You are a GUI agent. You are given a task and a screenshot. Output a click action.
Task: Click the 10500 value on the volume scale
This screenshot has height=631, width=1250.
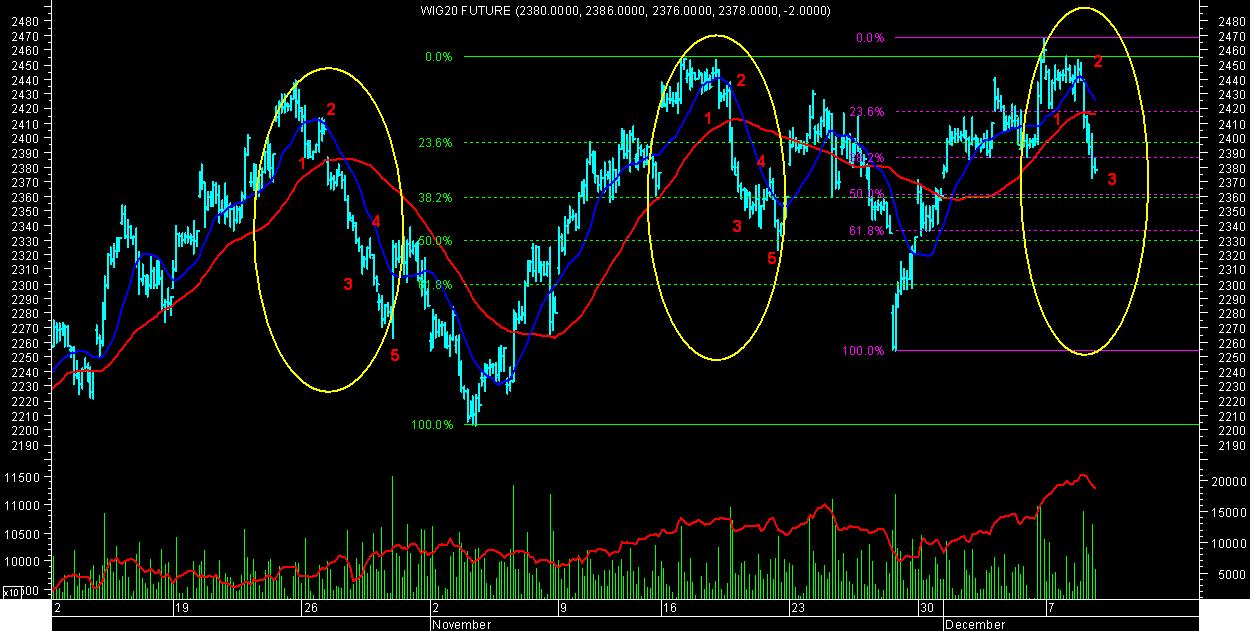[23, 535]
